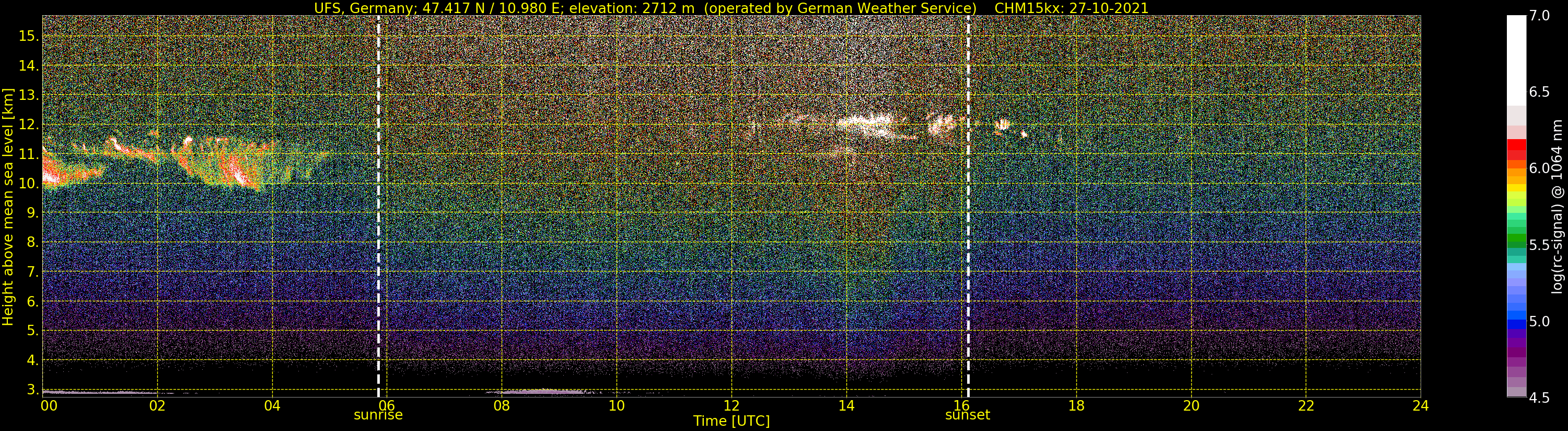Click the sunset dashed vertical line

coord(968,206)
